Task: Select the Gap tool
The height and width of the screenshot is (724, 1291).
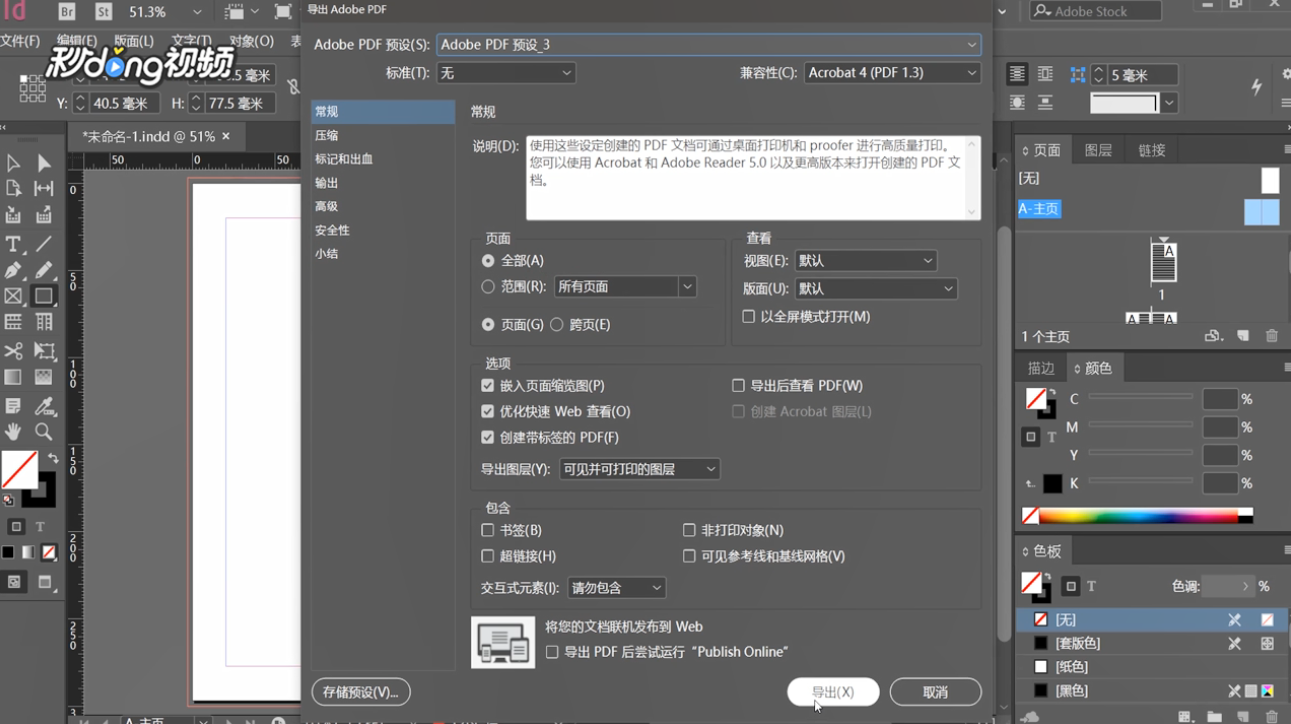Action: (44, 189)
